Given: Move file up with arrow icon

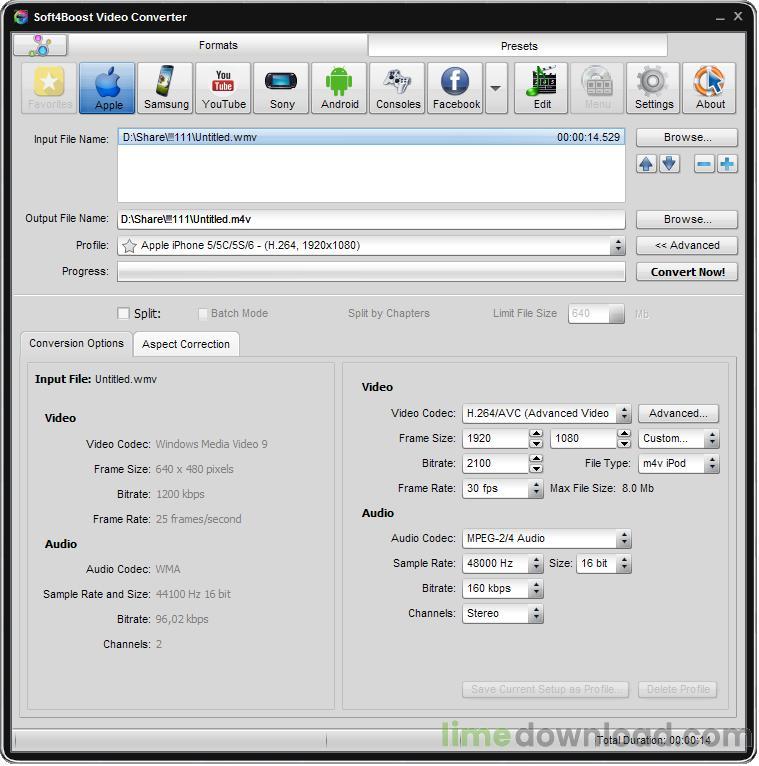Looking at the screenshot, I should [647, 164].
